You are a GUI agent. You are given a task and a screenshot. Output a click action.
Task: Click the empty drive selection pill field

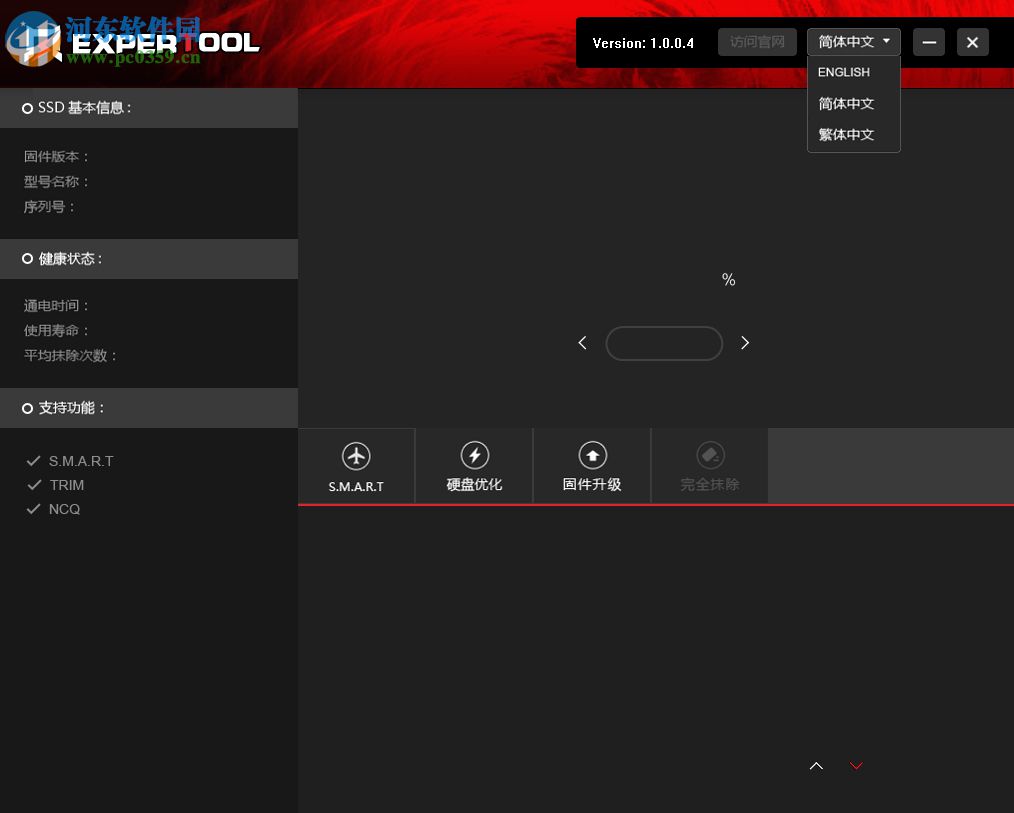click(x=664, y=343)
